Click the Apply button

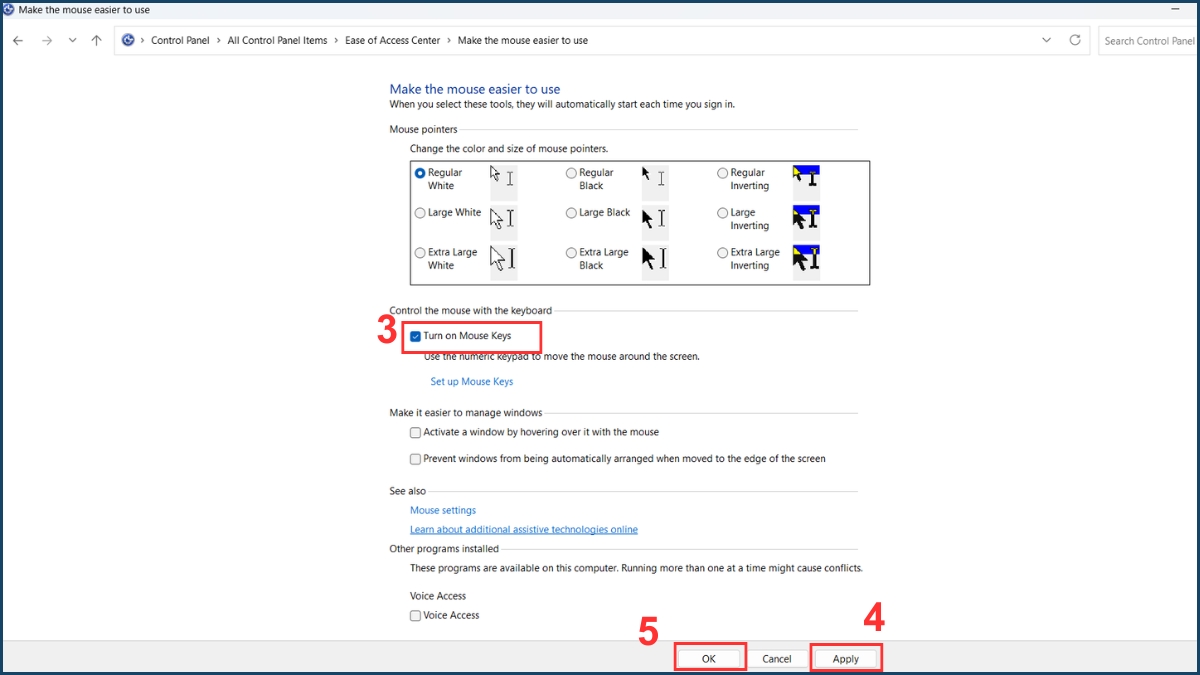(x=846, y=658)
